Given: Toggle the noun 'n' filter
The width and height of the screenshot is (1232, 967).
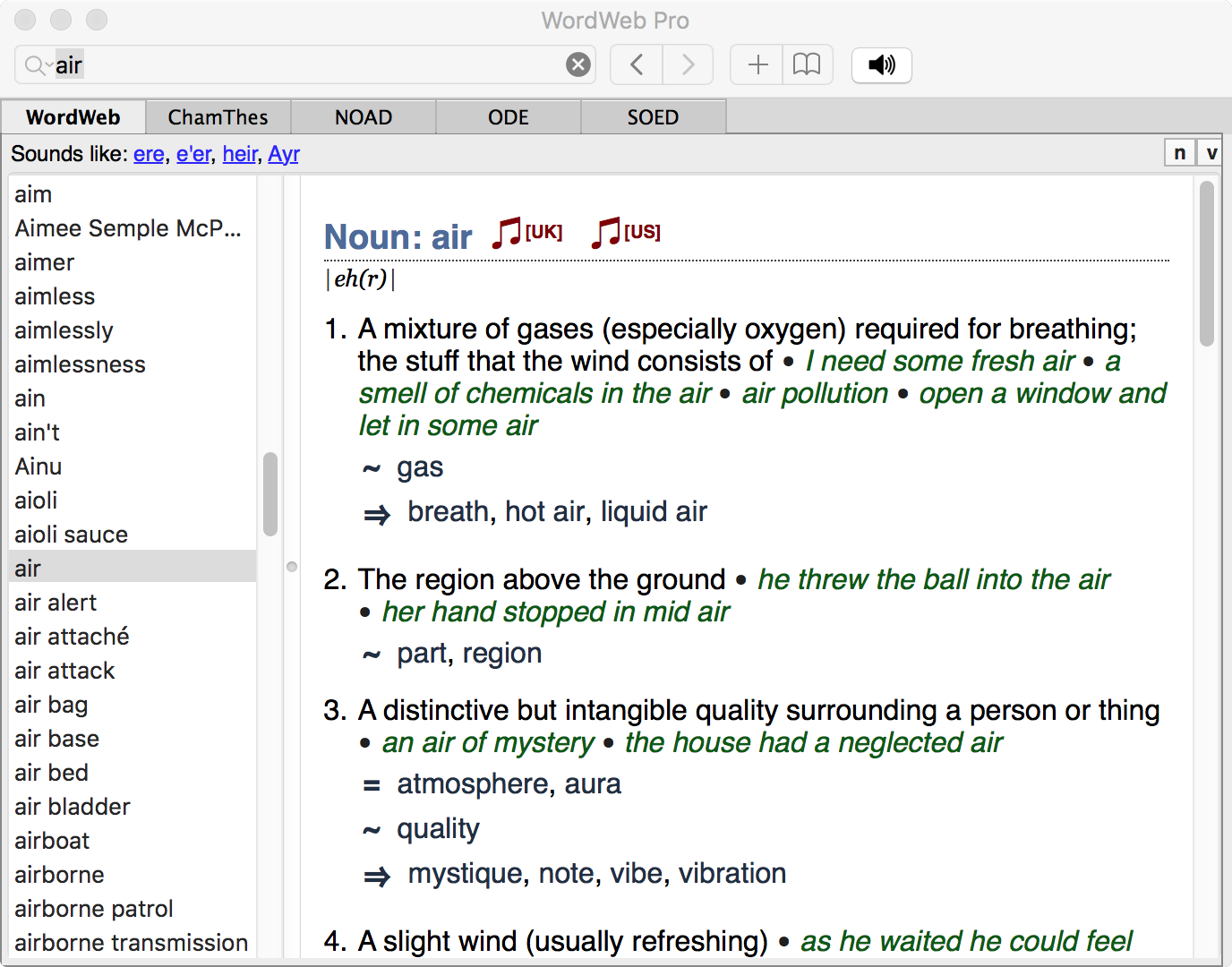Looking at the screenshot, I should 1179,152.
